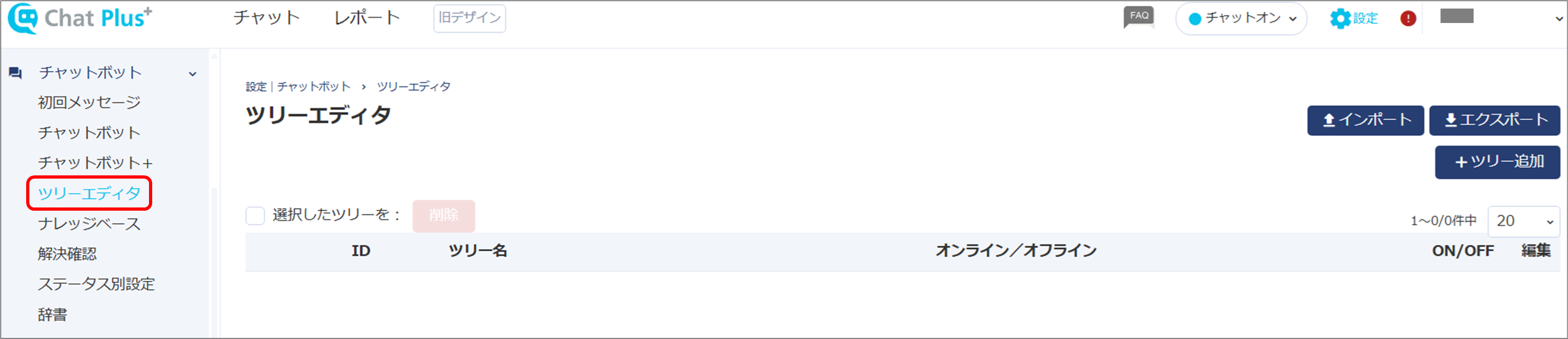Click the blue チャットオン status dot
The image size is (1568, 339).
1195,19
